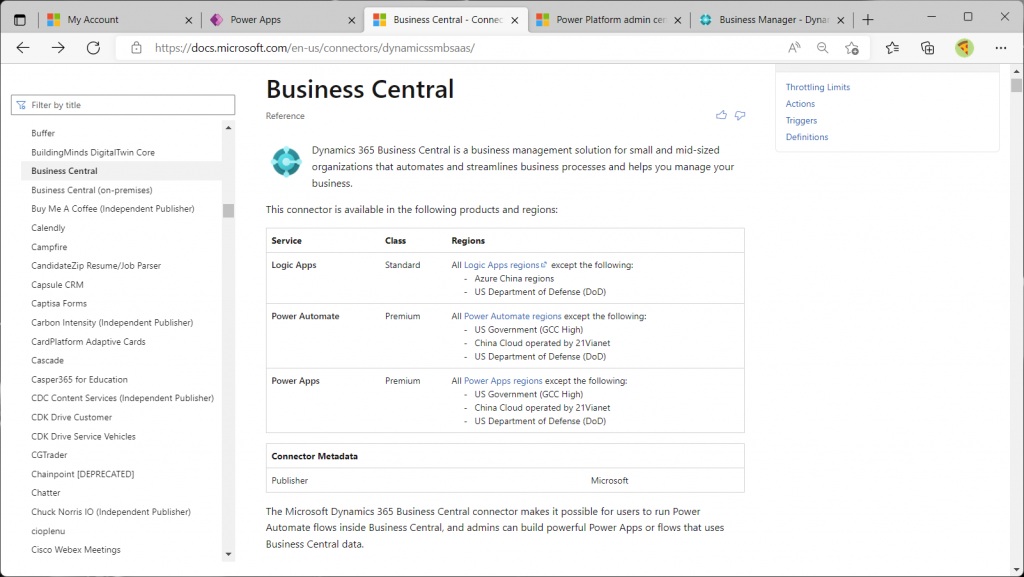Open CDK Drive Customer entry

click(71, 417)
